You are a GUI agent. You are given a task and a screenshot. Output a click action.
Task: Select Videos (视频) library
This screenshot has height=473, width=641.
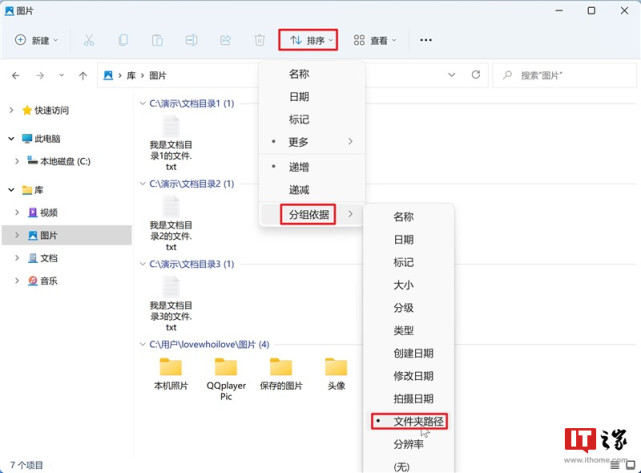[x=43, y=213]
